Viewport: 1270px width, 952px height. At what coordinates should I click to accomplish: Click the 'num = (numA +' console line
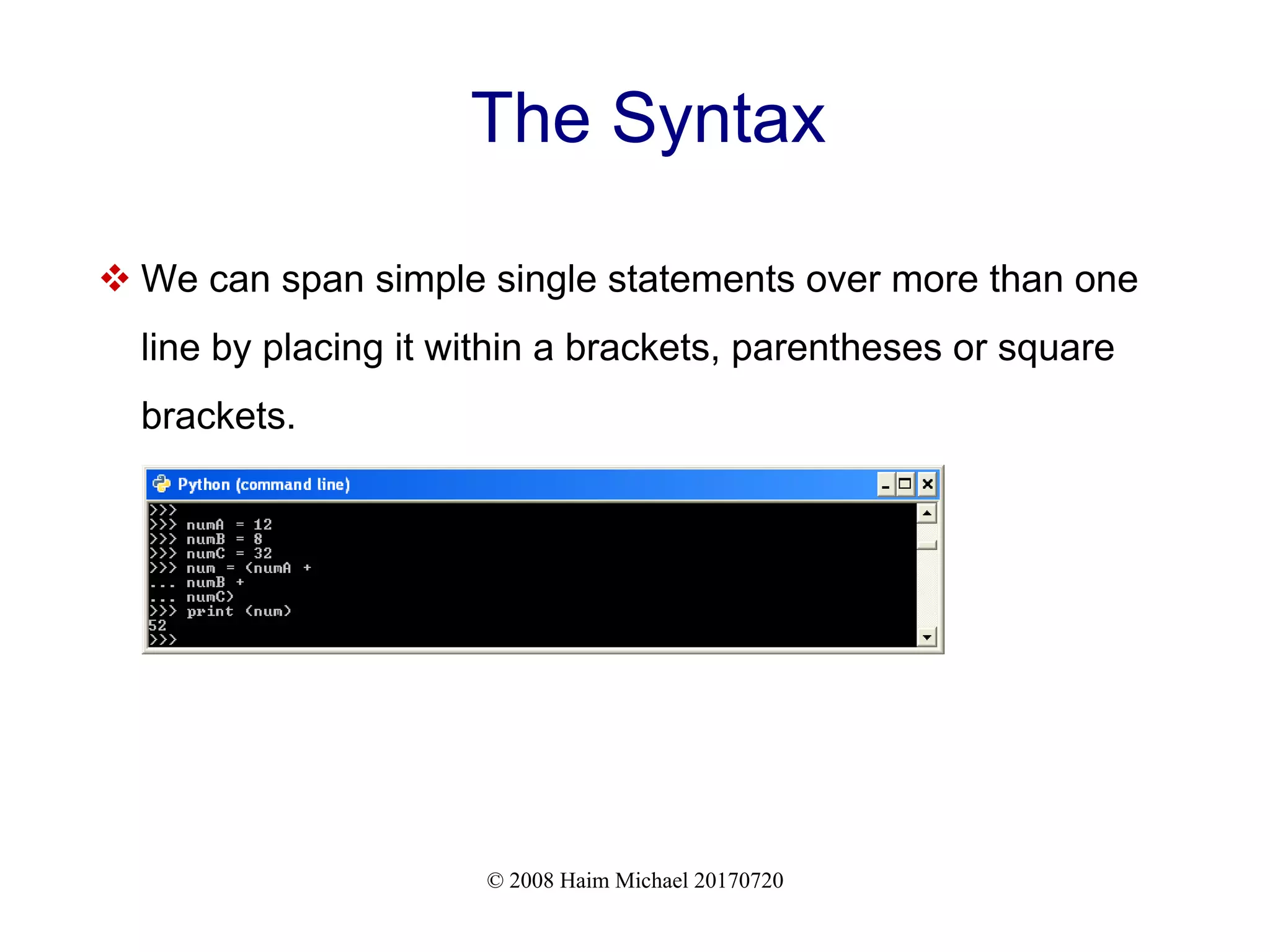[248, 568]
